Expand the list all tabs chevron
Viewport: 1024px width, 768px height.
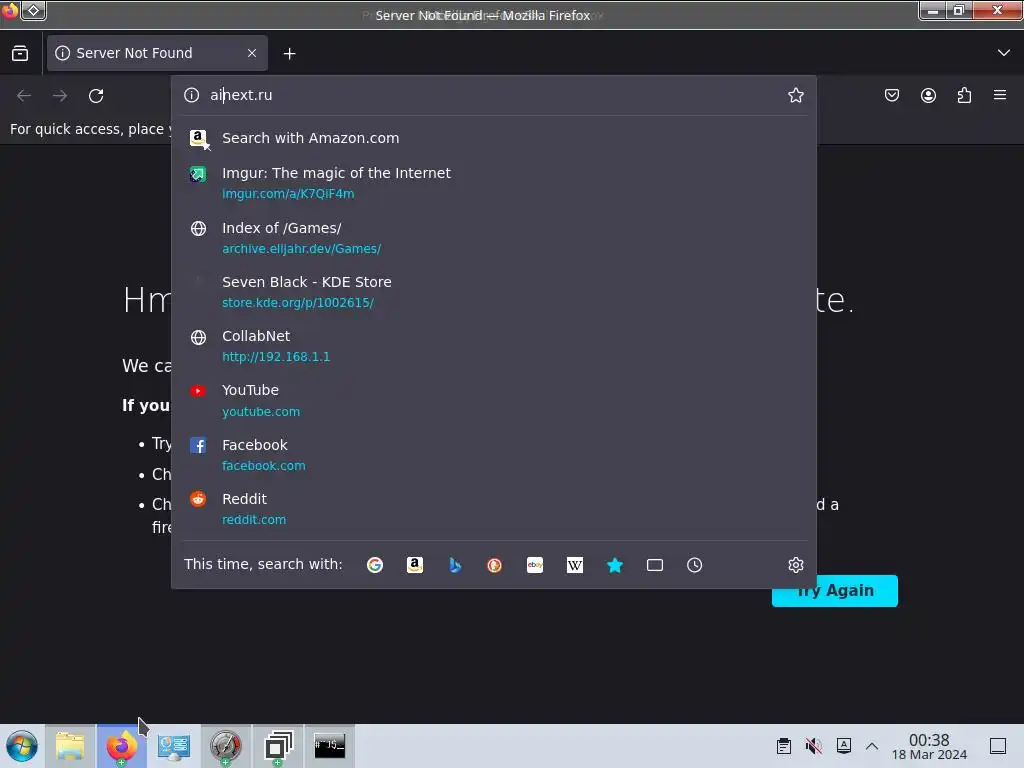(1004, 53)
